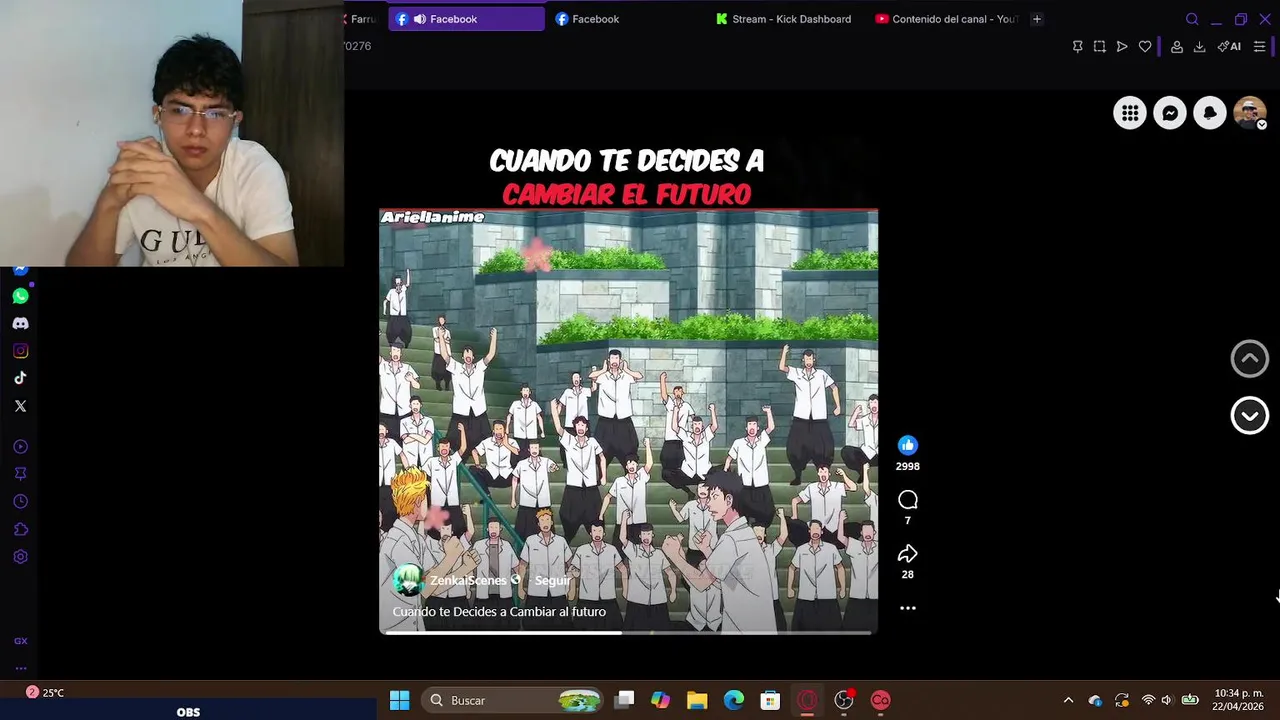
Task: Open weather widget showing 25°C
Action: (45, 692)
